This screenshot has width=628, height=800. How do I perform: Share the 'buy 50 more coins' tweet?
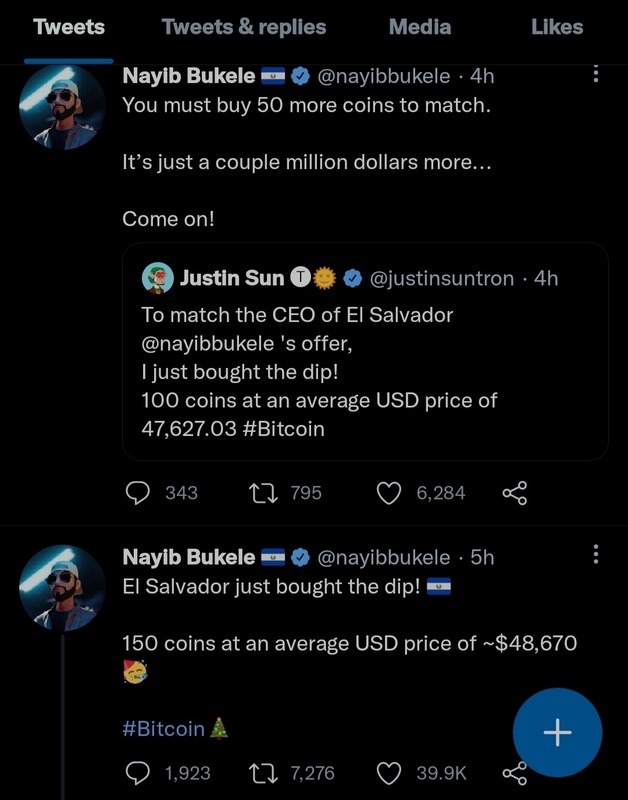pos(514,492)
